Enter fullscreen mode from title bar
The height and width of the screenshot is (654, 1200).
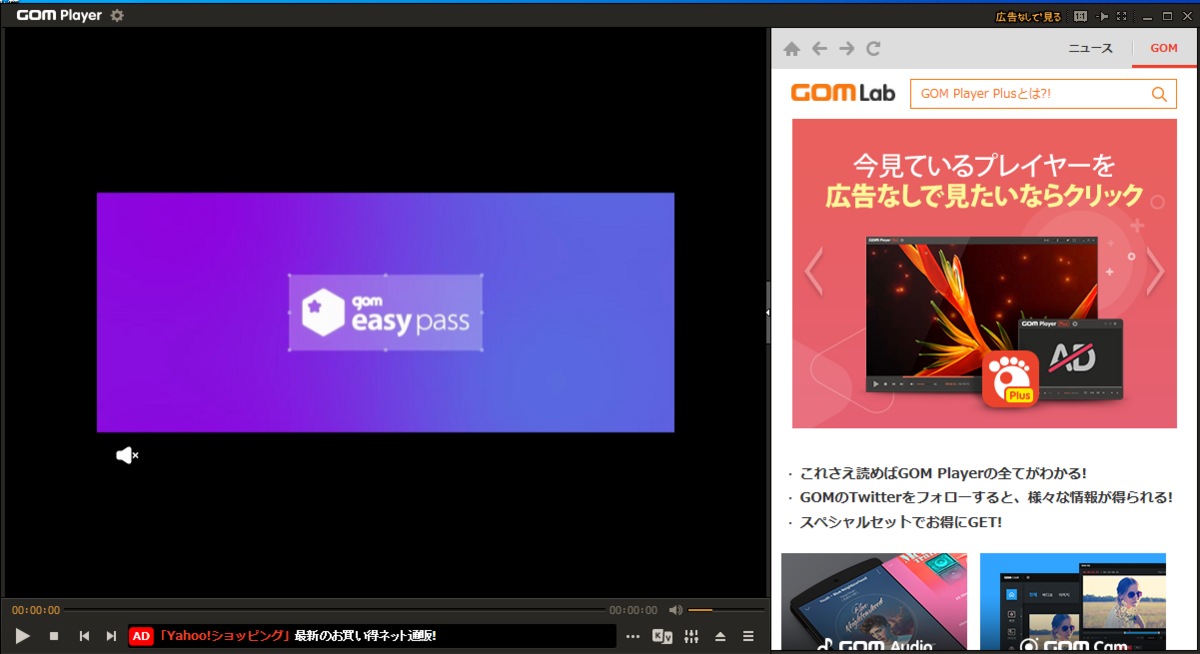(x=1121, y=16)
